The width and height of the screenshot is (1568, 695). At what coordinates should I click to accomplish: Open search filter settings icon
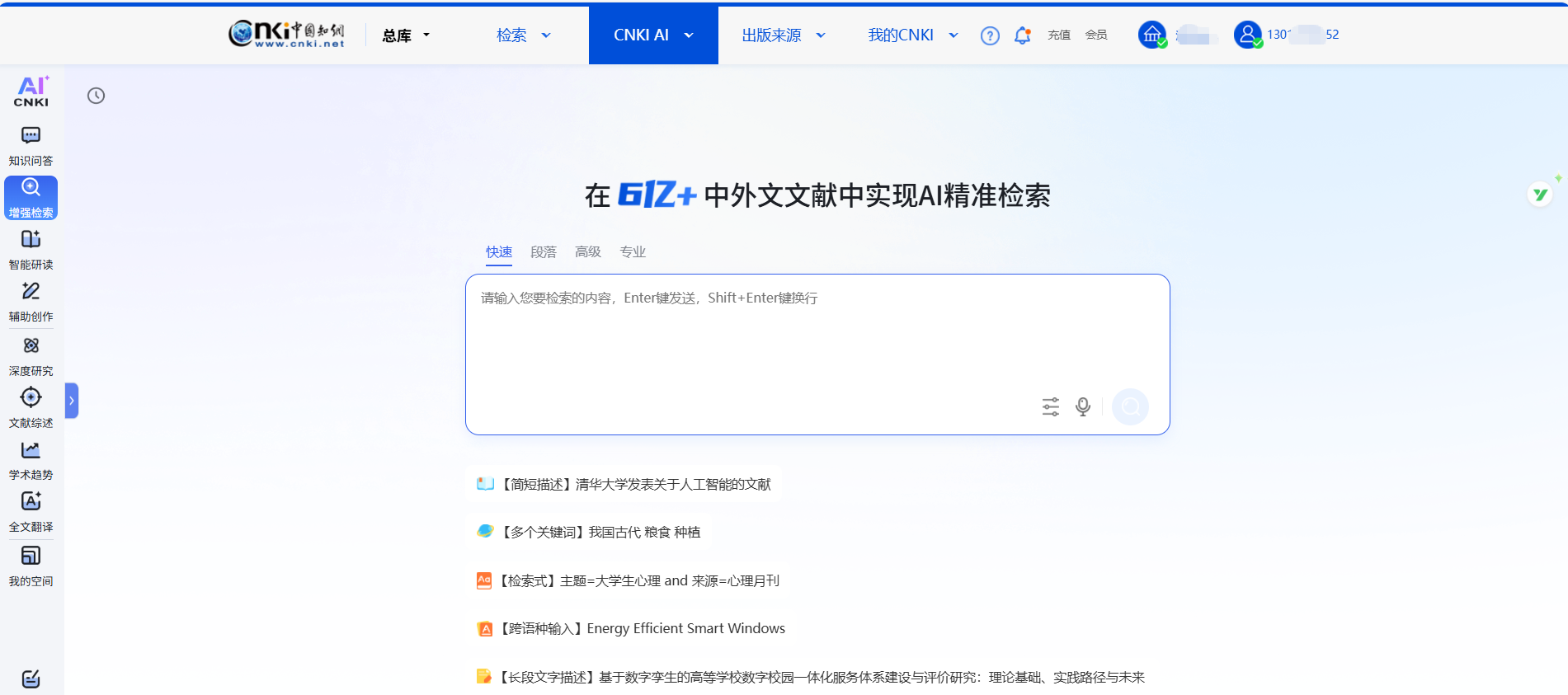tap(1050, 406)
